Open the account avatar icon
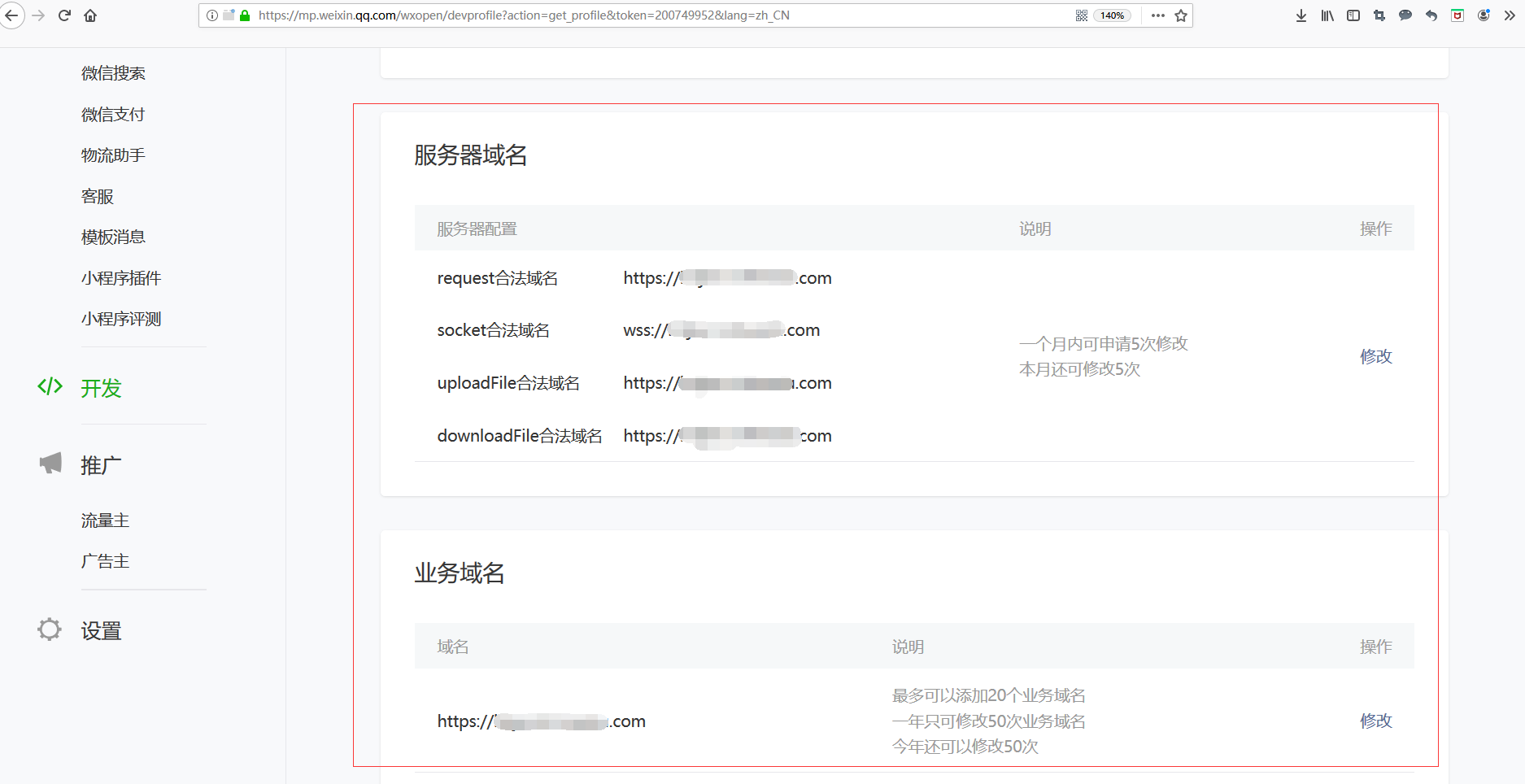1525x784 pixels. 1484,15
